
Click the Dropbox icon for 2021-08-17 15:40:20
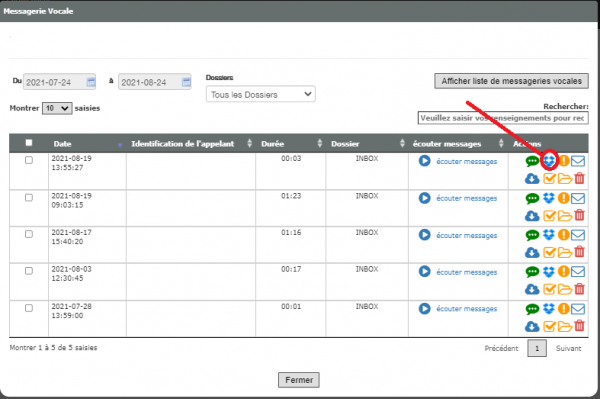(549, 235)
